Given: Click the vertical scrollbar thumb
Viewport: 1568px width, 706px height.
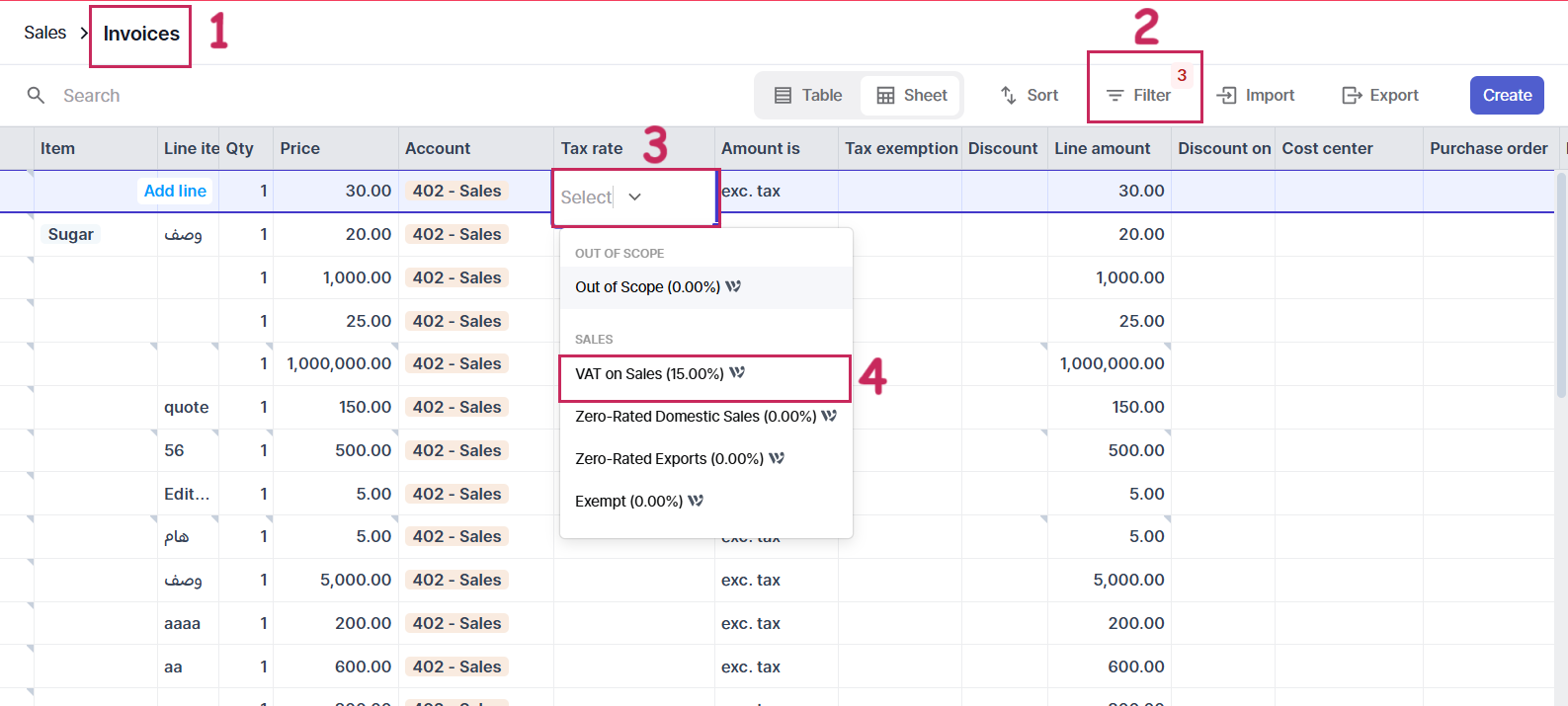Looking at the screenshot, I should (x=1561, y=286).
